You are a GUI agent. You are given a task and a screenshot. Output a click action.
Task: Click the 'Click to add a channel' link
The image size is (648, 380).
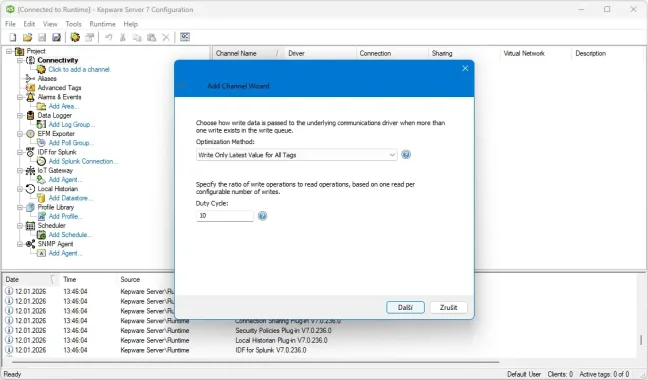(79, 69)
